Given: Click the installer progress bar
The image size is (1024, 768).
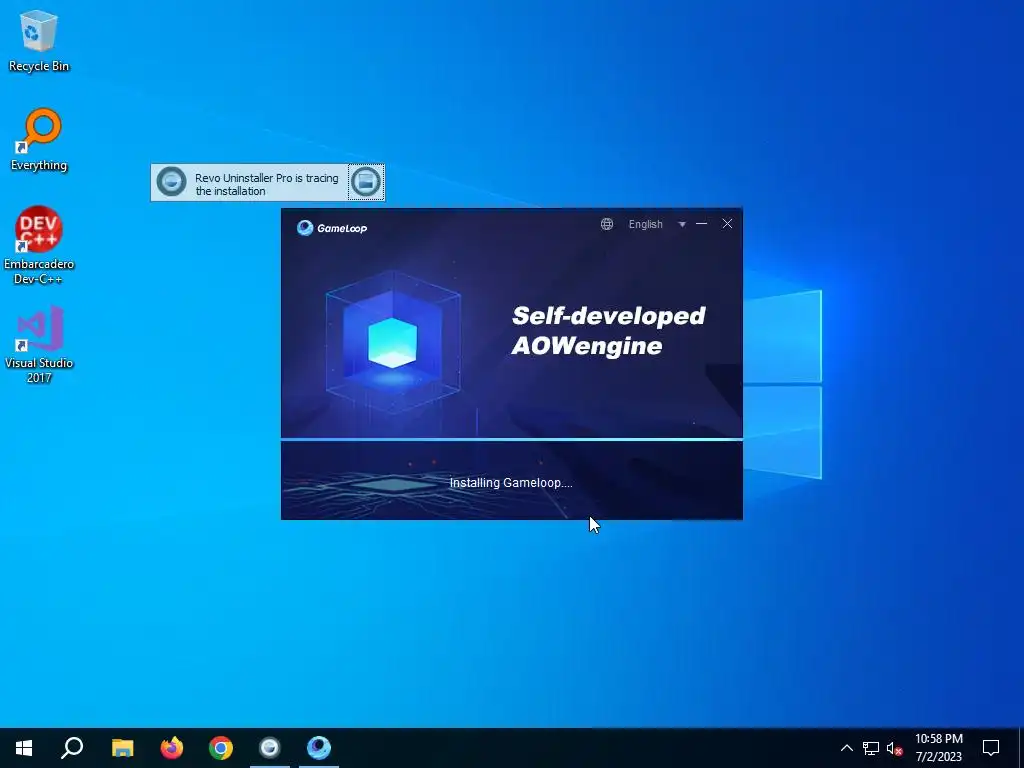Looking at the screenshot, I should pyautogui.click(x=511, y=440).
